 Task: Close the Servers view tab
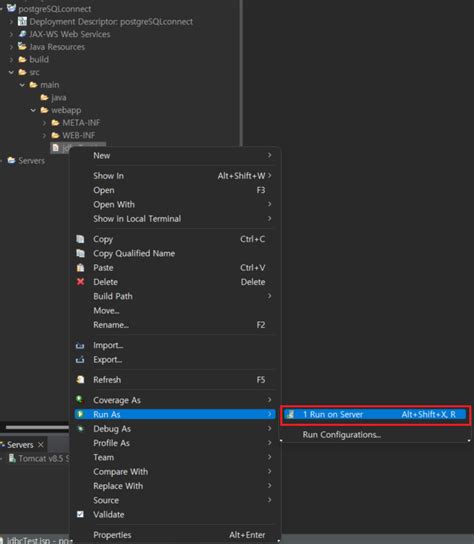[x=41, y=444]
